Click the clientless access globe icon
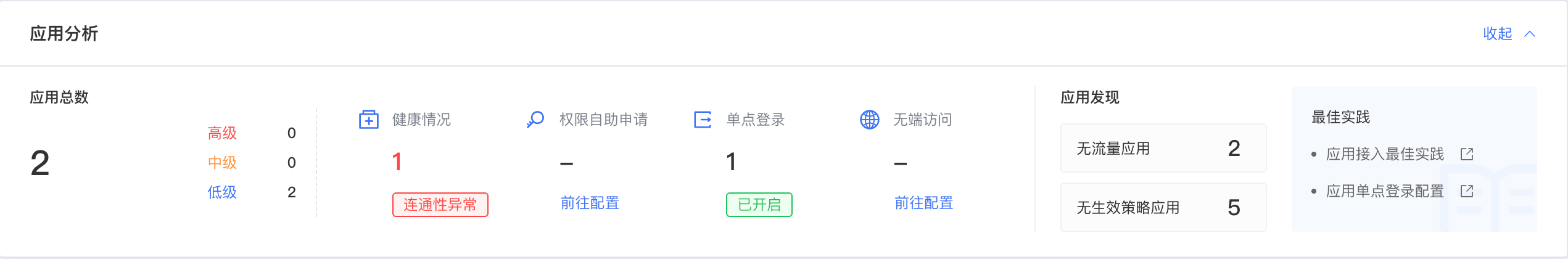The height and width of the screenshot is (259, 1568). click(x=870, y=120)
